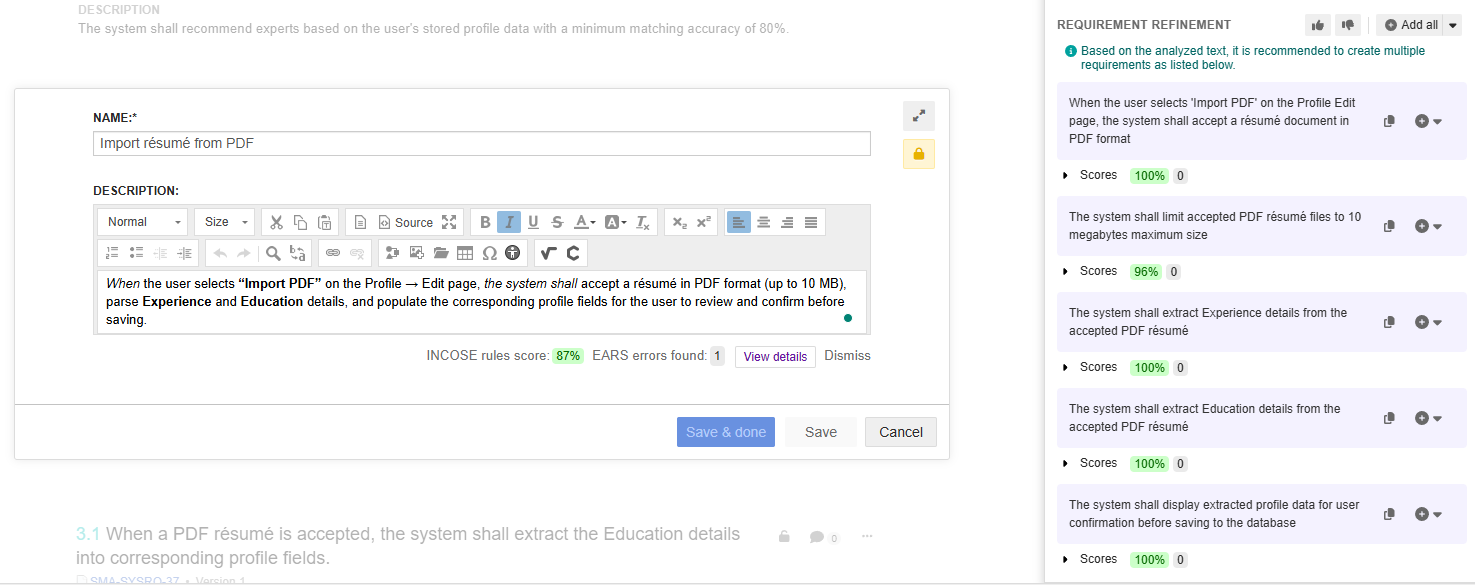
Task: Insert special character with Omega icon
Action: [x=489, y=253]
